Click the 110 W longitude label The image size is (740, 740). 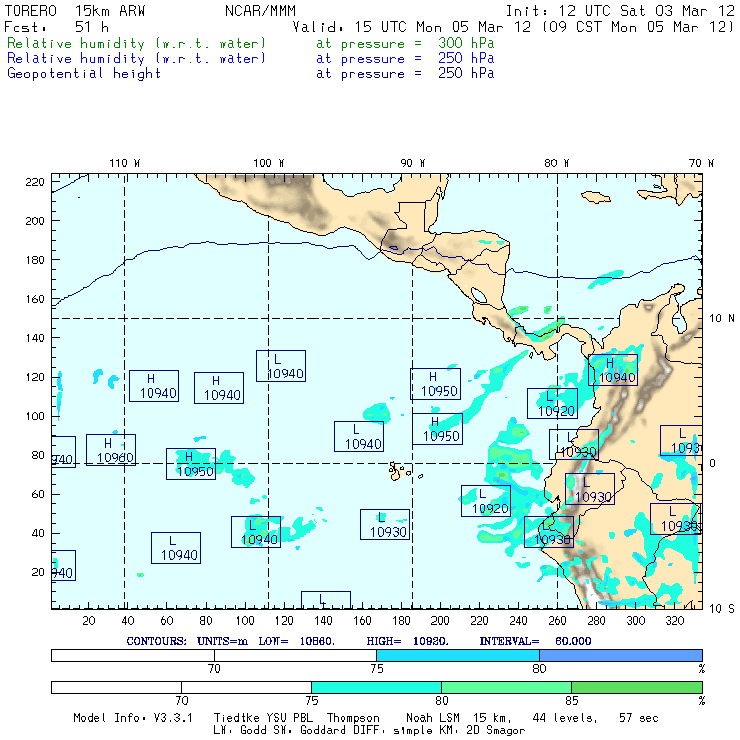pyautogui.click(x=124, y=163)
